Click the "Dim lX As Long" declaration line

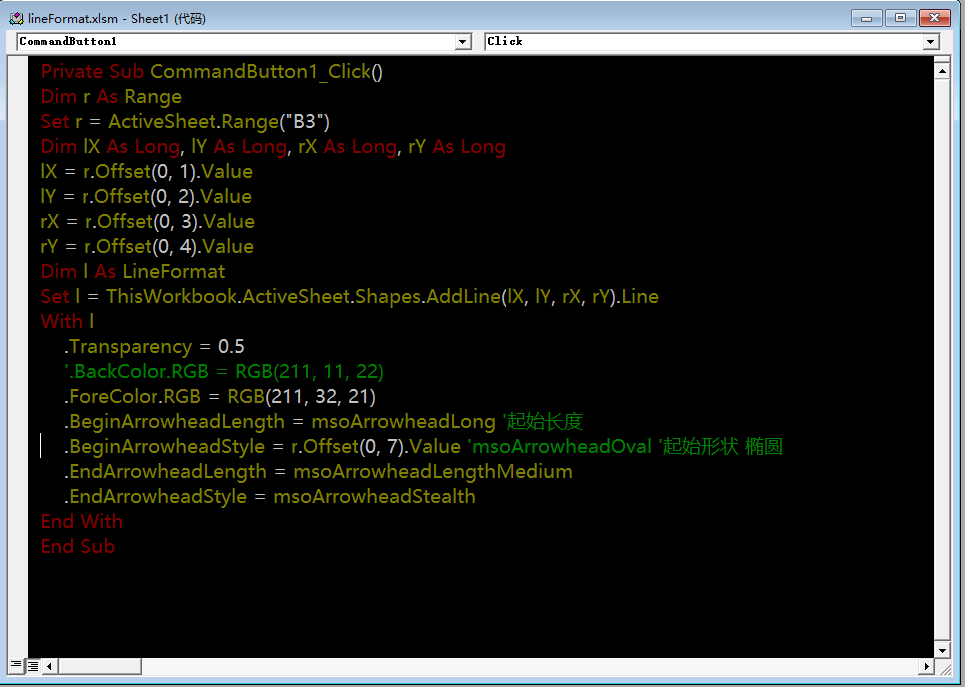click(273, 147)
